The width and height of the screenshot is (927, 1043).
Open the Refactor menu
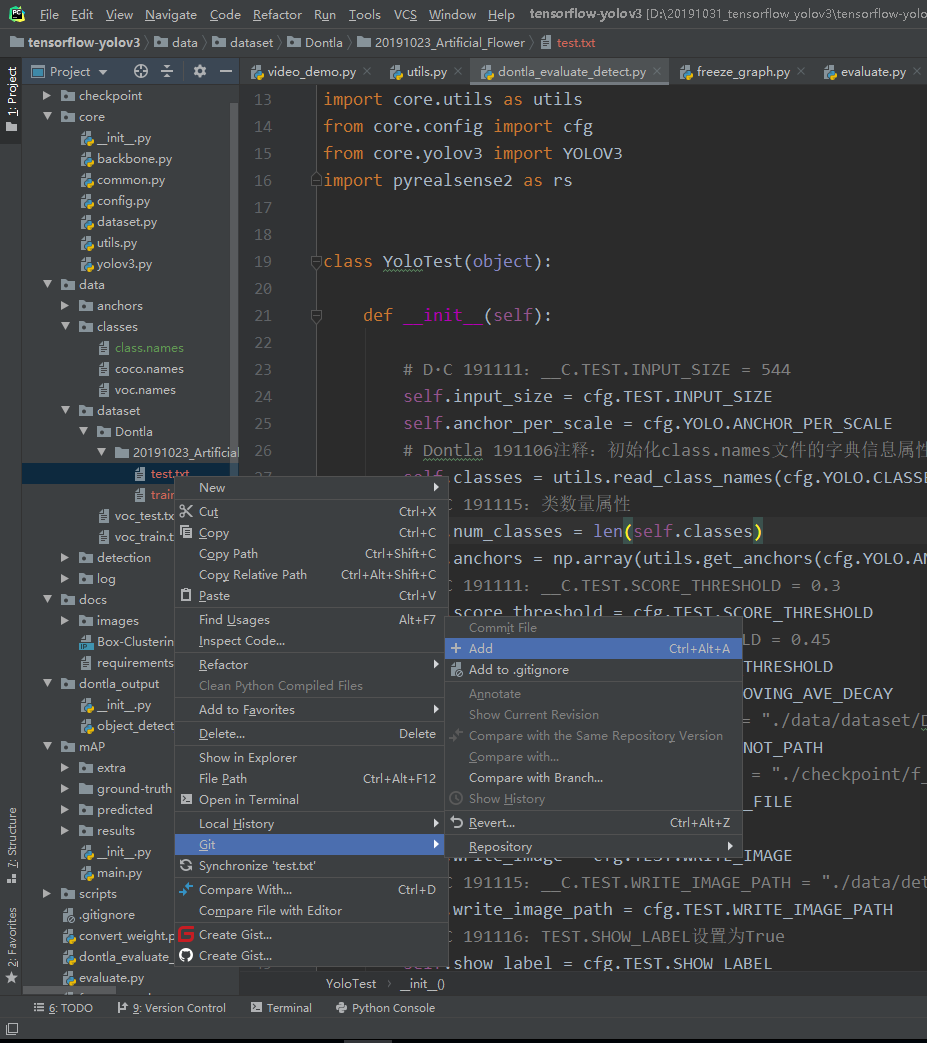277,15
